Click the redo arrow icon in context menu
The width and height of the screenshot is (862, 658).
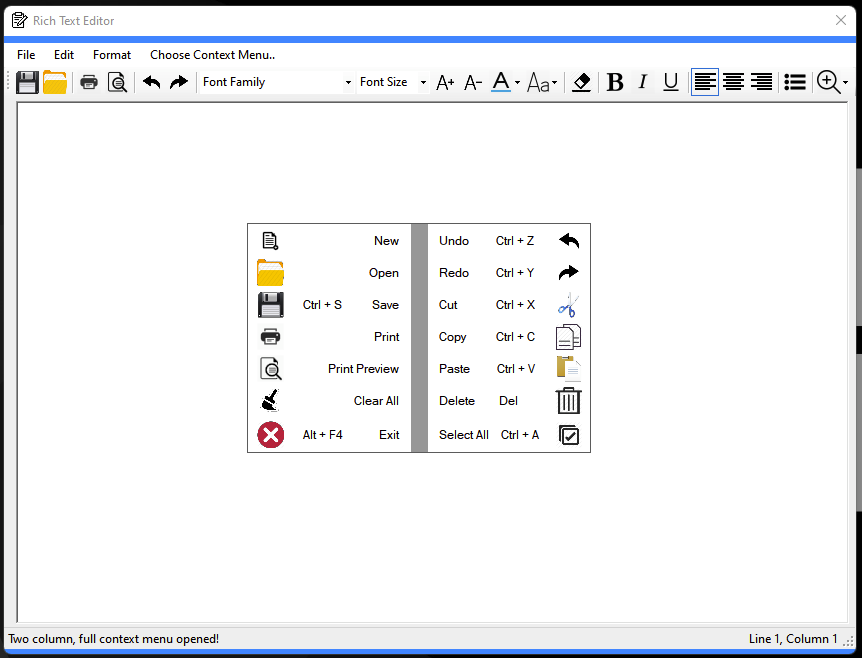coord(568,273)
